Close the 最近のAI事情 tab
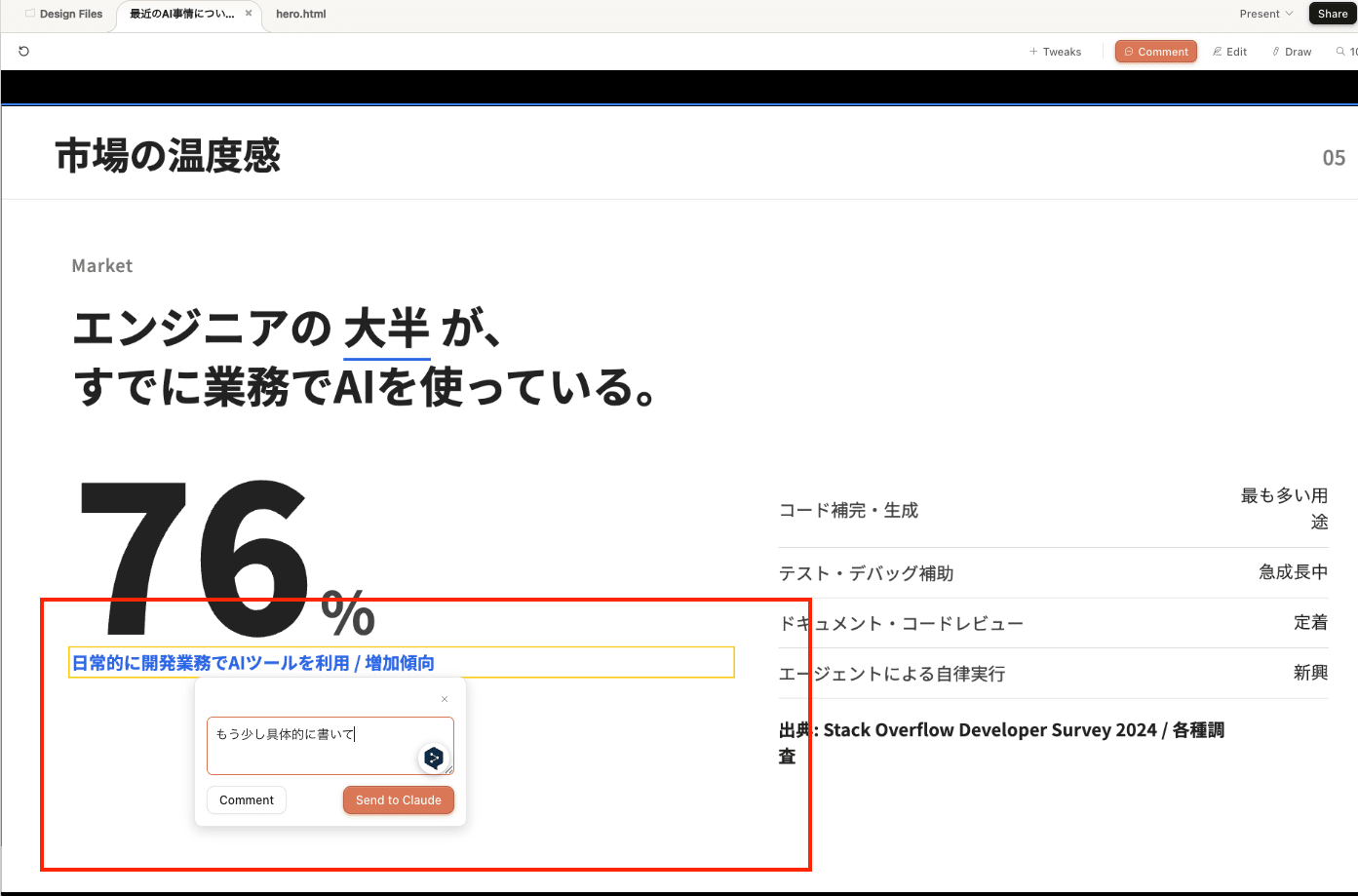Screen dimensions: 1358x896 [x=249, y=15]
